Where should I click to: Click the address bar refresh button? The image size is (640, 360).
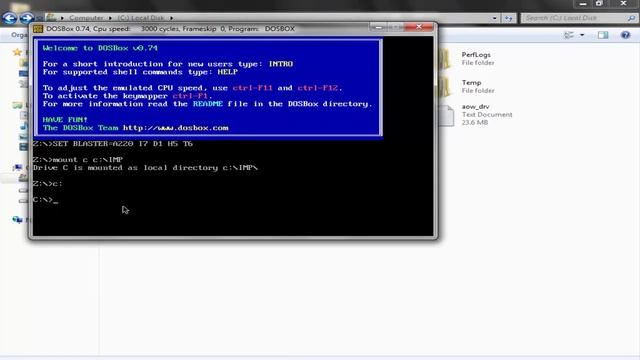click(x=509, y=18)
